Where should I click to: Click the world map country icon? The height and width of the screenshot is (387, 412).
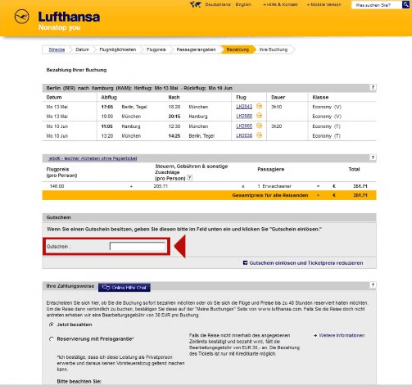tap(195, 5)
